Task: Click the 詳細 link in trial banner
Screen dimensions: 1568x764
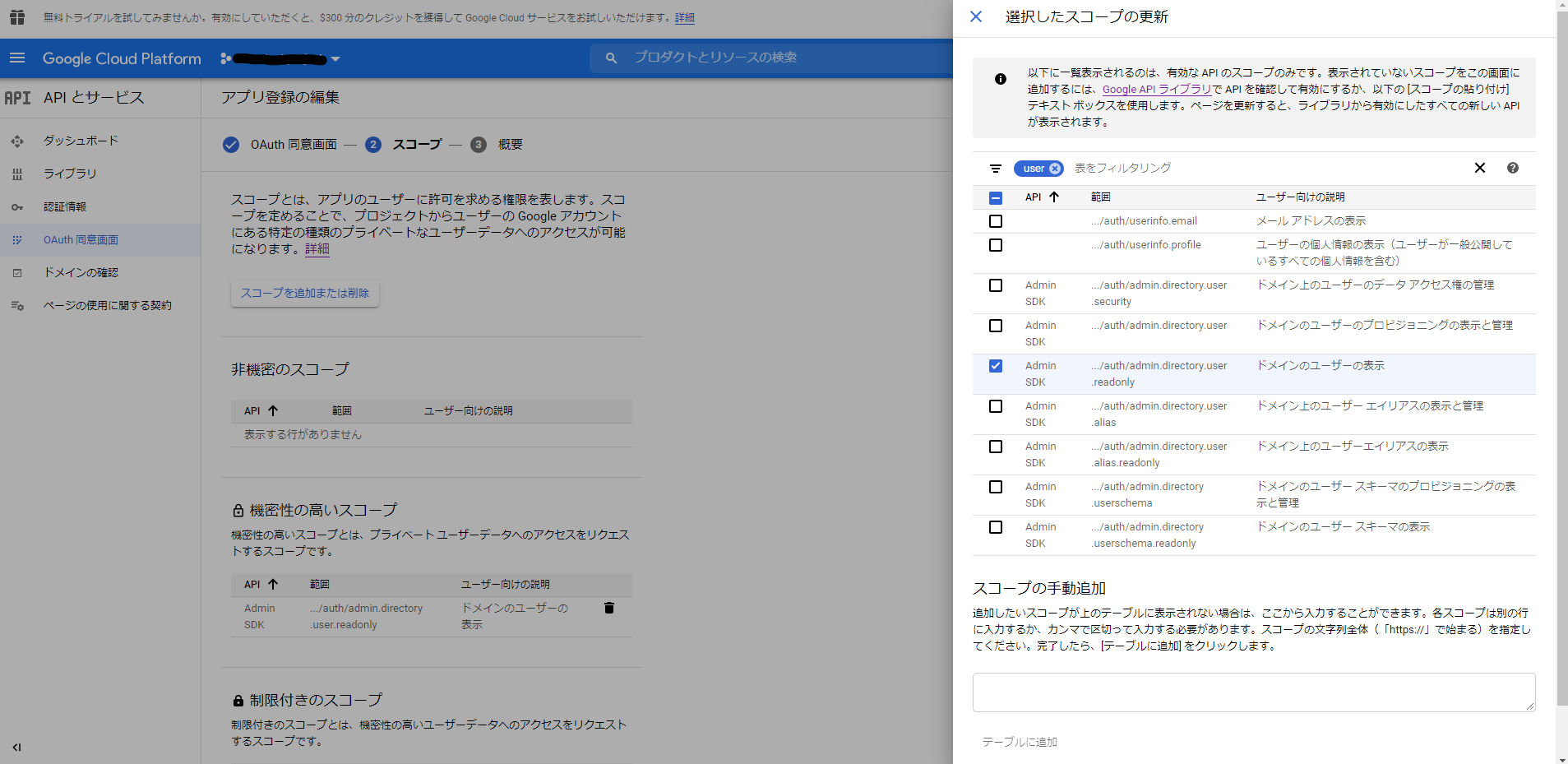Action: pyautogui.click(x=685, y=18)
